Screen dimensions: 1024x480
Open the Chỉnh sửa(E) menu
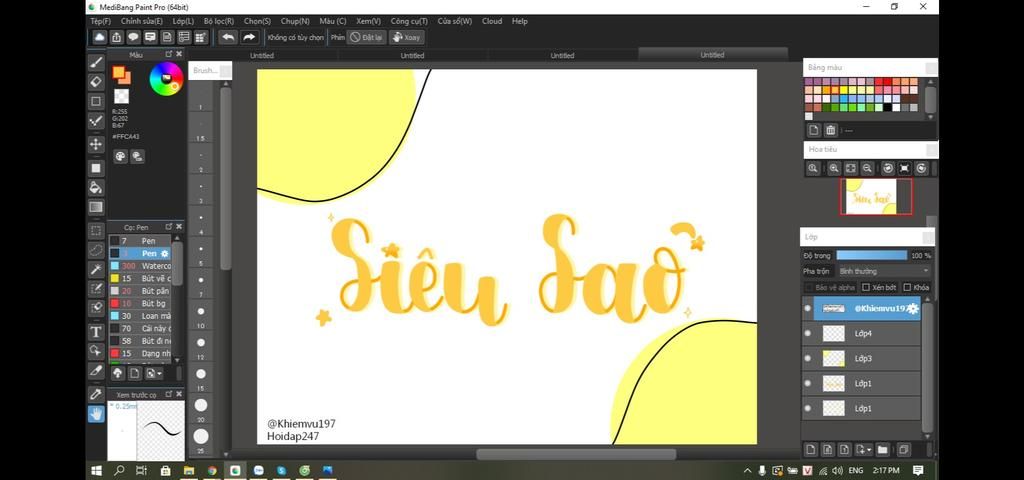tap(142, 21)
